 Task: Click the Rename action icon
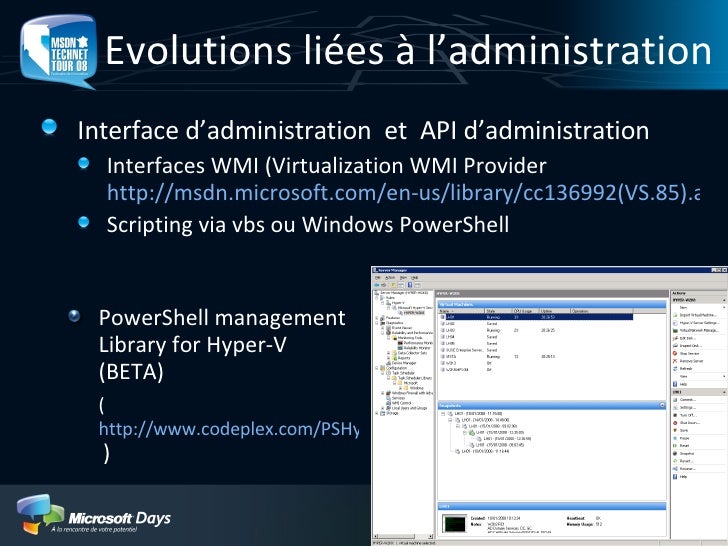pos(675,468)
